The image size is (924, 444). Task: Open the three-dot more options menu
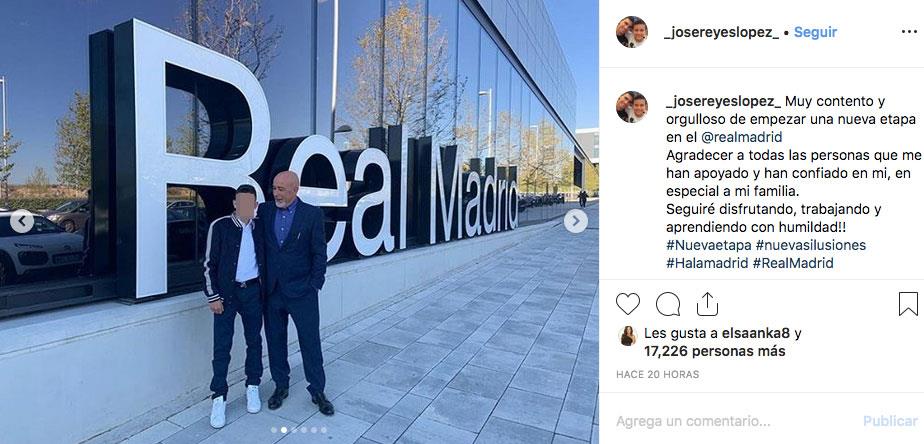point(909,32)
